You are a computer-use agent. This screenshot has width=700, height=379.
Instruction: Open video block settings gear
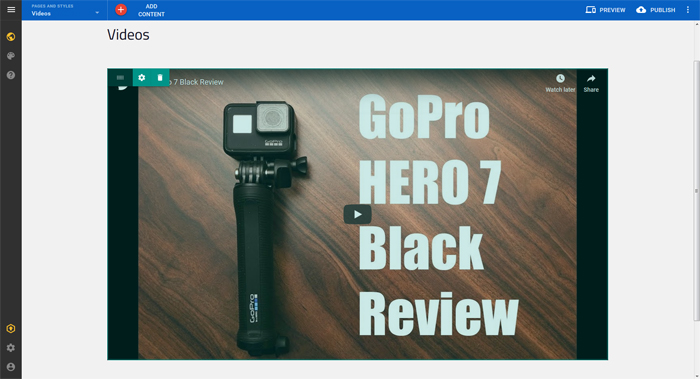[142, 78]
